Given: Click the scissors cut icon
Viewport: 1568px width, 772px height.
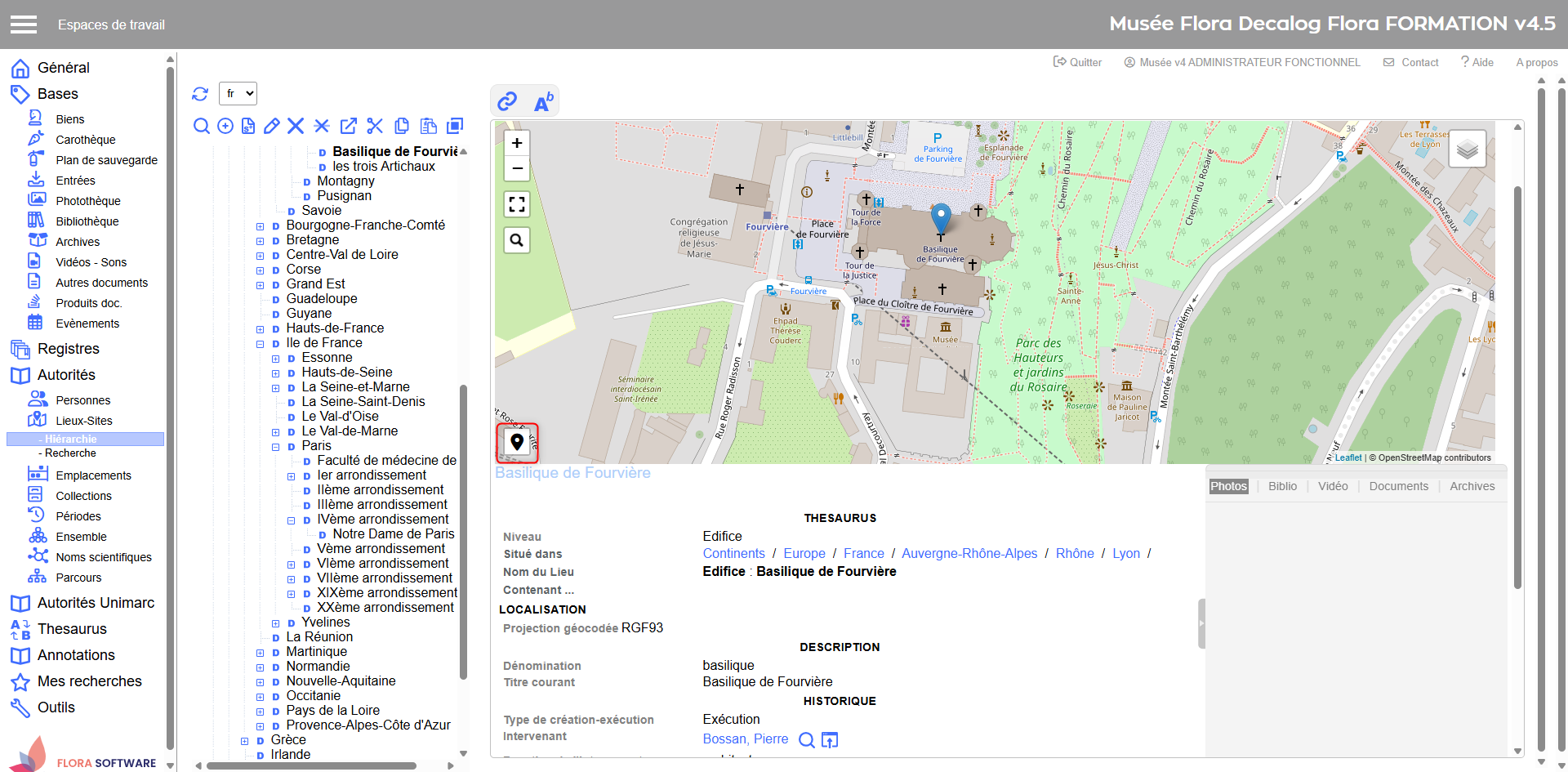Looking at the screenshot, I should coord(375,126).
